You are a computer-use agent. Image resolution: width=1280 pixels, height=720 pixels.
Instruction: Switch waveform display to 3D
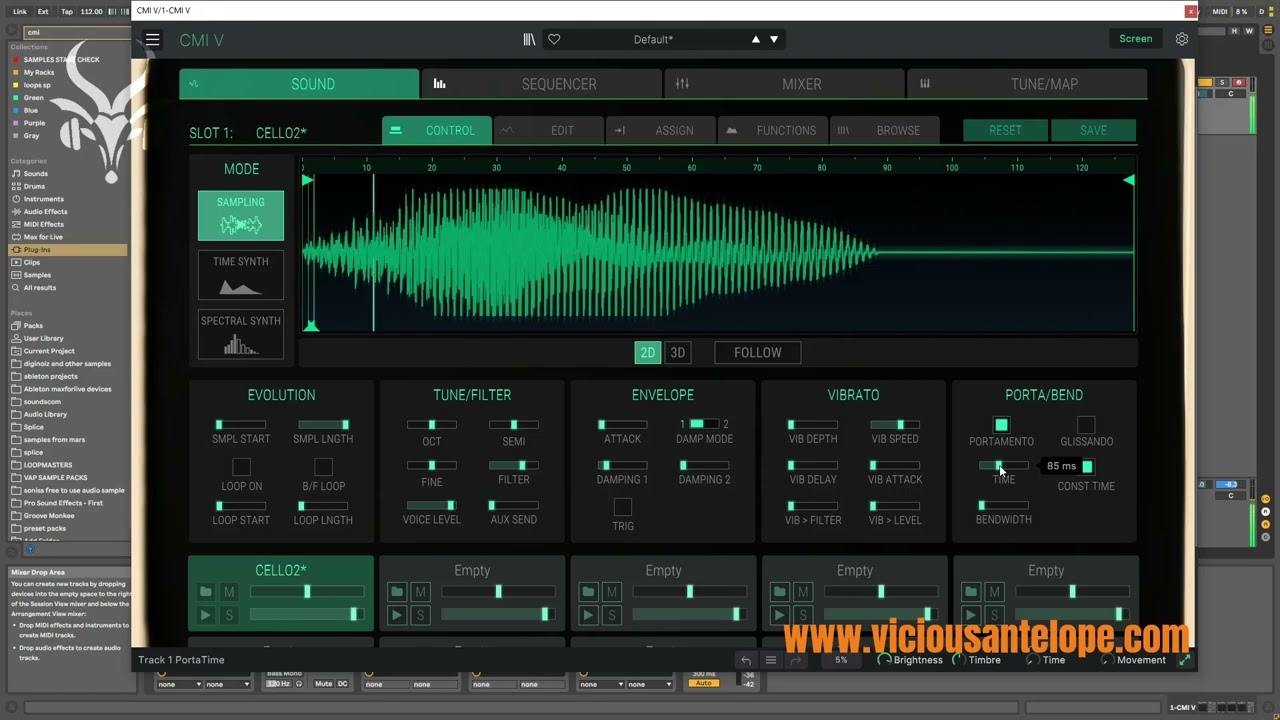pyautogui.click(x=677, y=353)
